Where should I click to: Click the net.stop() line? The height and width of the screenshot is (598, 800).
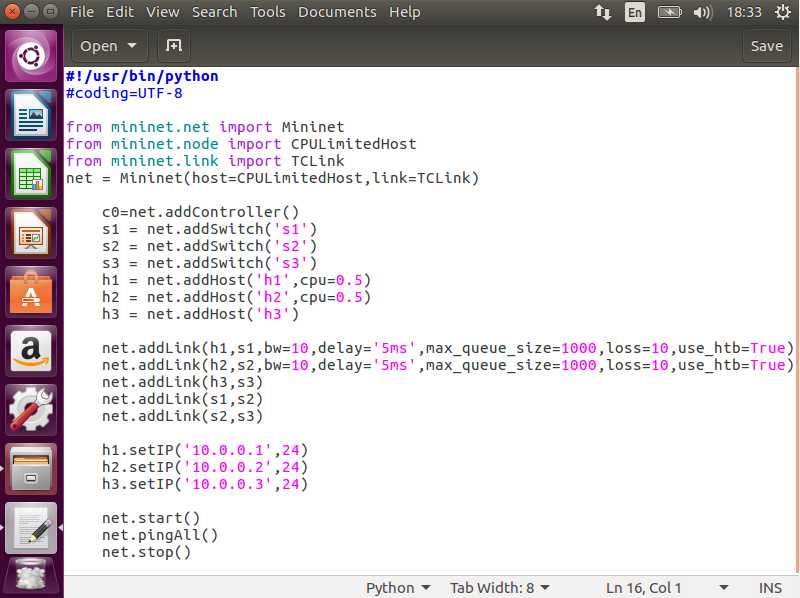[146, 552]
